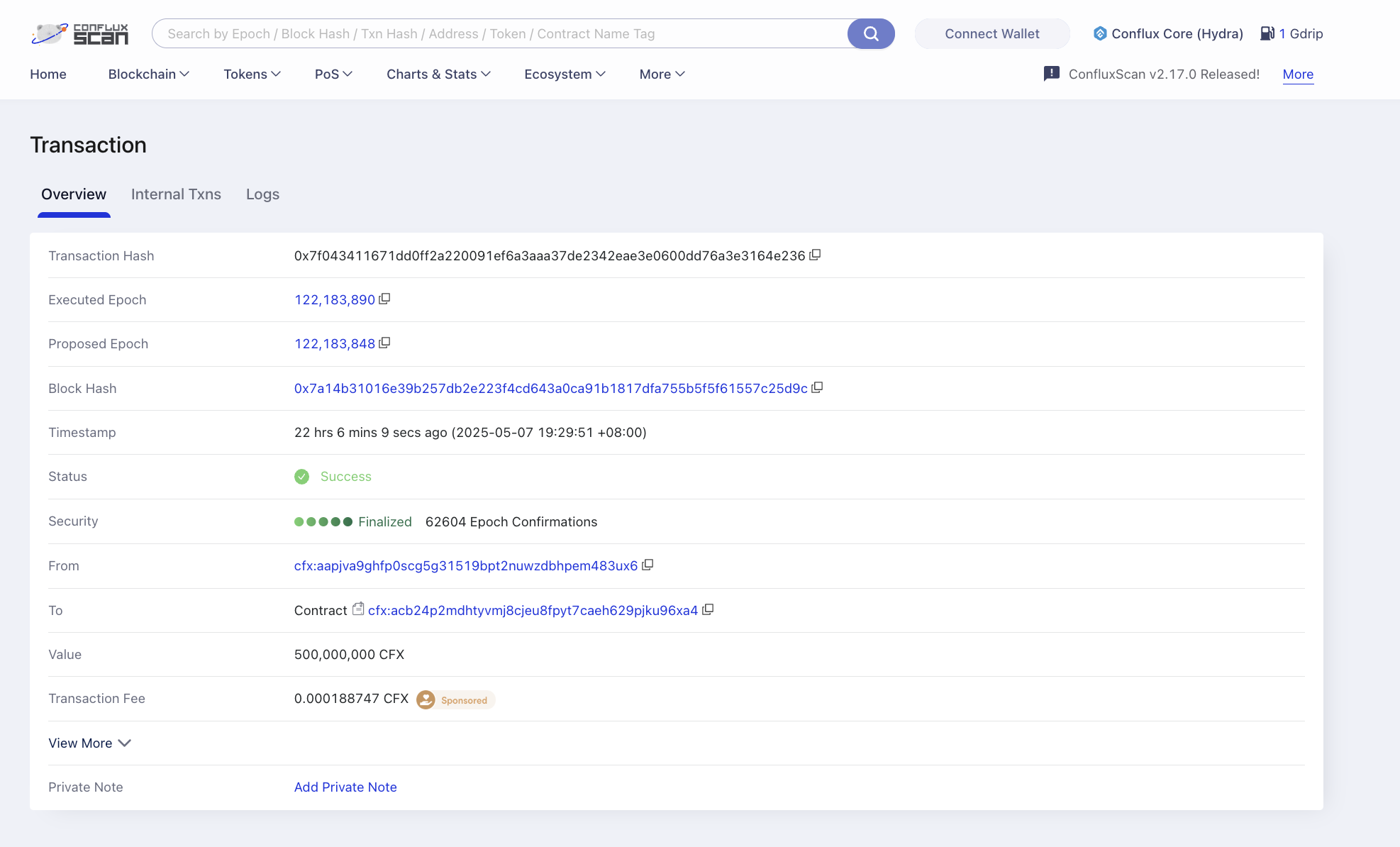This screenshot has height=847, width=1400.
Task: Click the gas pump Gdrip icon
Action: tap(1267, 33)
